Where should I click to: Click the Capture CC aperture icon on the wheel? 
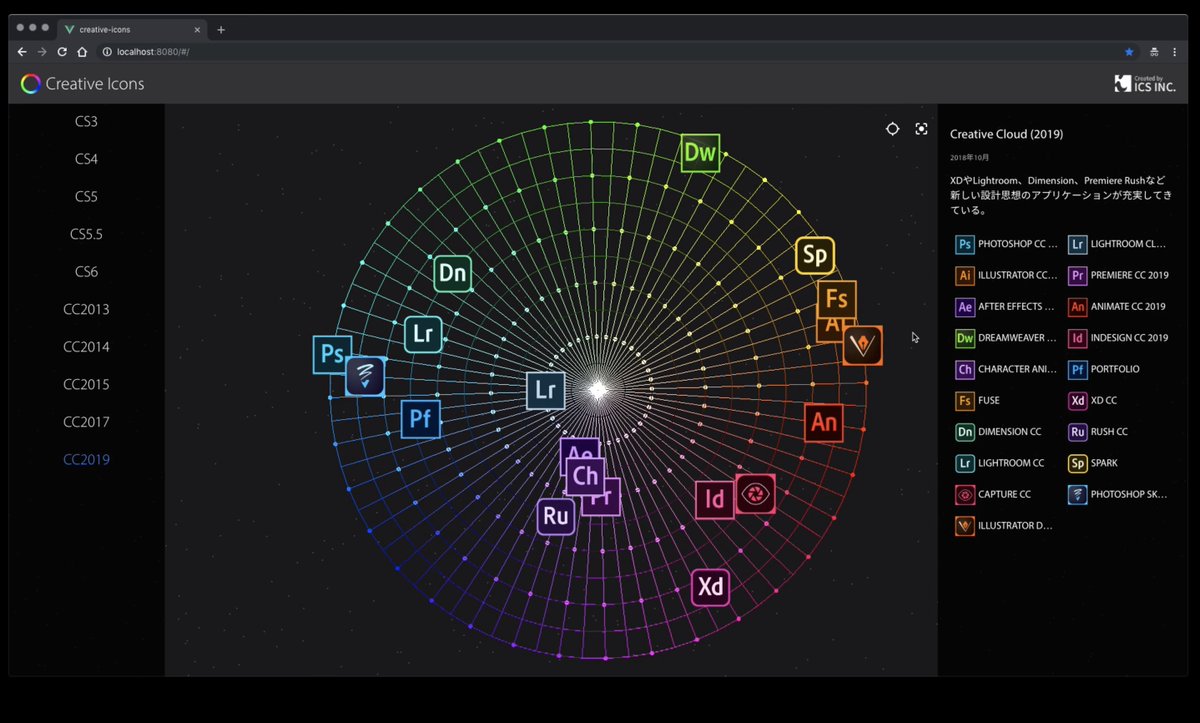756,494
